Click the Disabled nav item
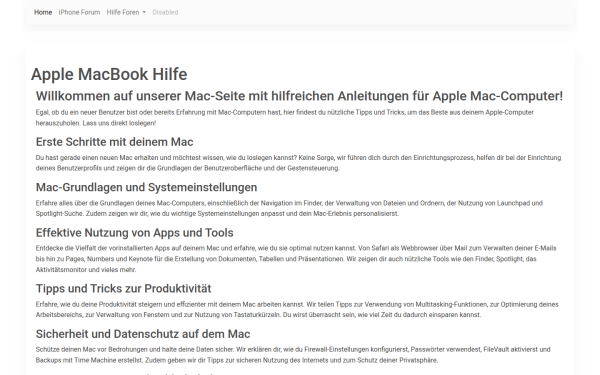600x375 pixels. [165, 12]
